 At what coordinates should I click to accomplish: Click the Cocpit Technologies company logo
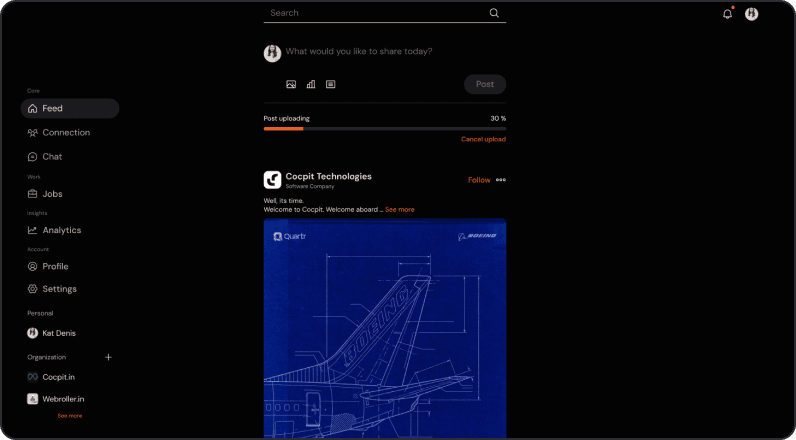pos(273,180)
